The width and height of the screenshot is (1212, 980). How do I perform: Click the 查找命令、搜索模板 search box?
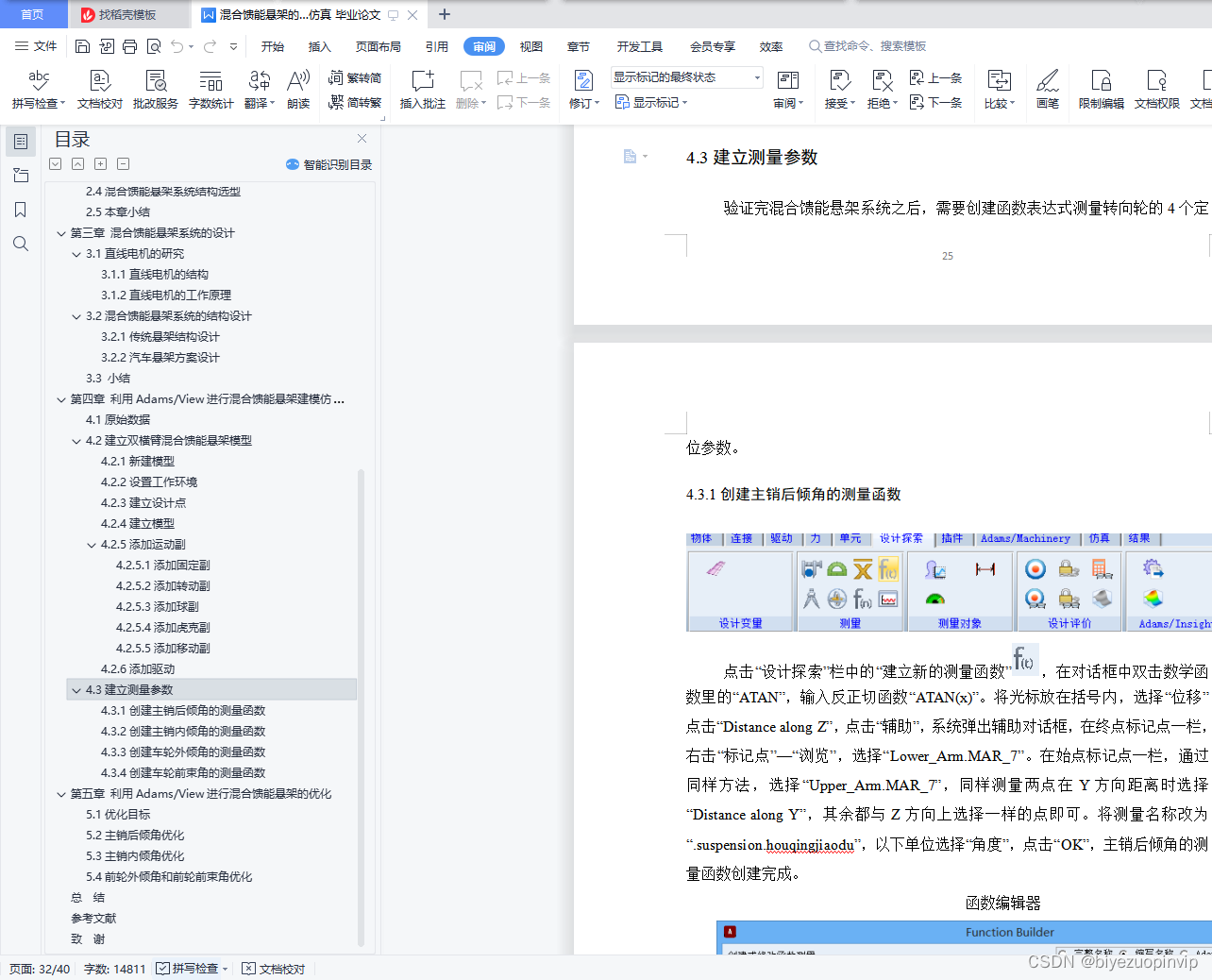(868, 46)
